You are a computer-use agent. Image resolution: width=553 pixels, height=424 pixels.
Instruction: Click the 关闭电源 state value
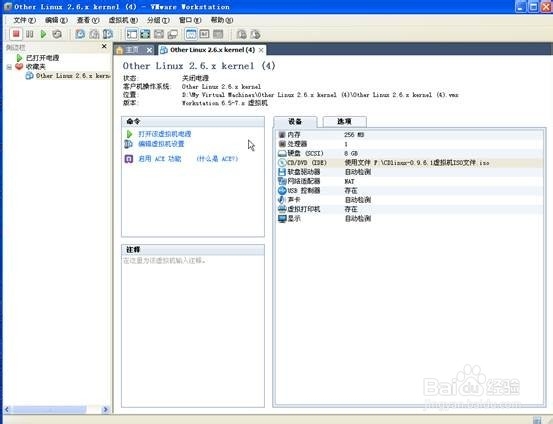tap(195, 78)
